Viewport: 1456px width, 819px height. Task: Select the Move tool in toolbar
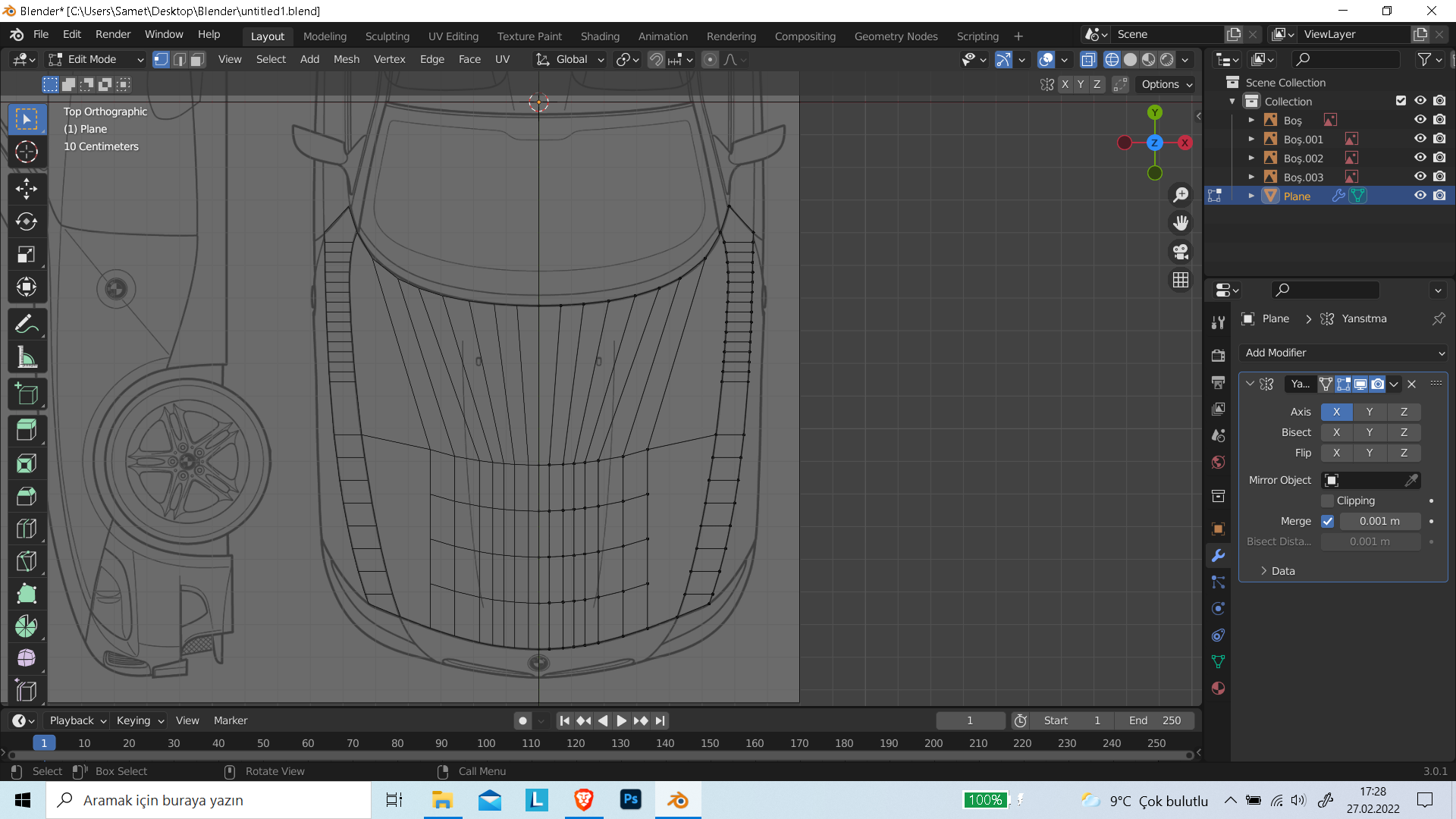[x=27, y=189]
